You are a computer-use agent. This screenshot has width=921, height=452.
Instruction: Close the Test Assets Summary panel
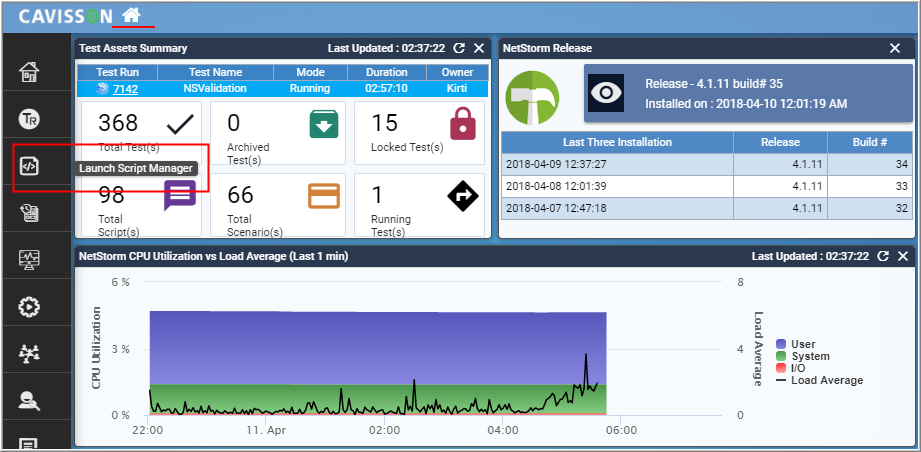[479, 48]
